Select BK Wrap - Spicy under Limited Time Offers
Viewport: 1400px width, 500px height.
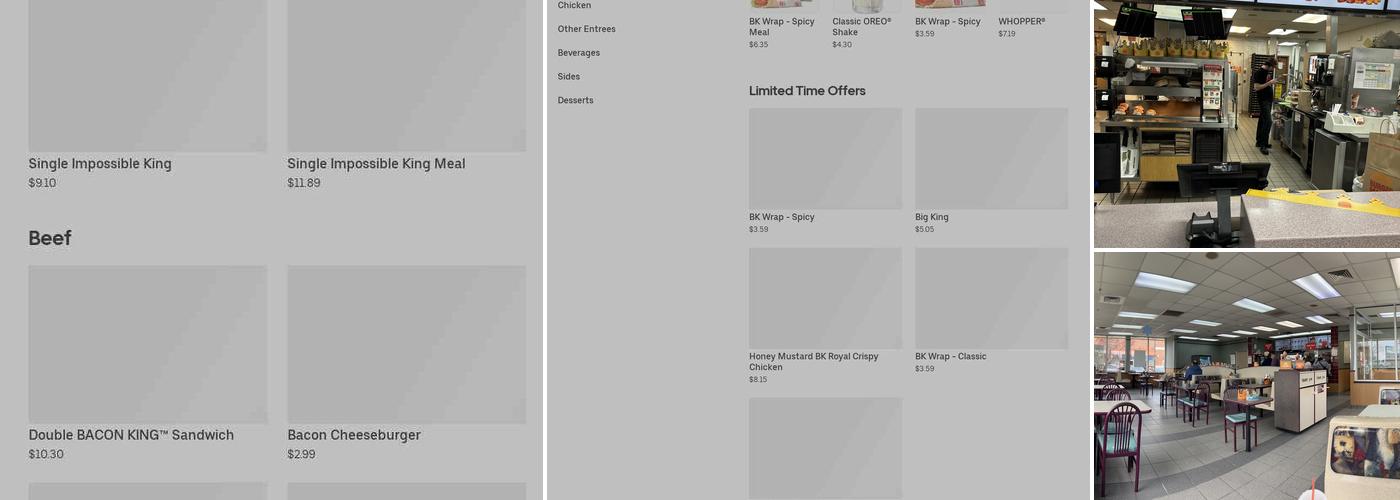[x=825, y=158]
